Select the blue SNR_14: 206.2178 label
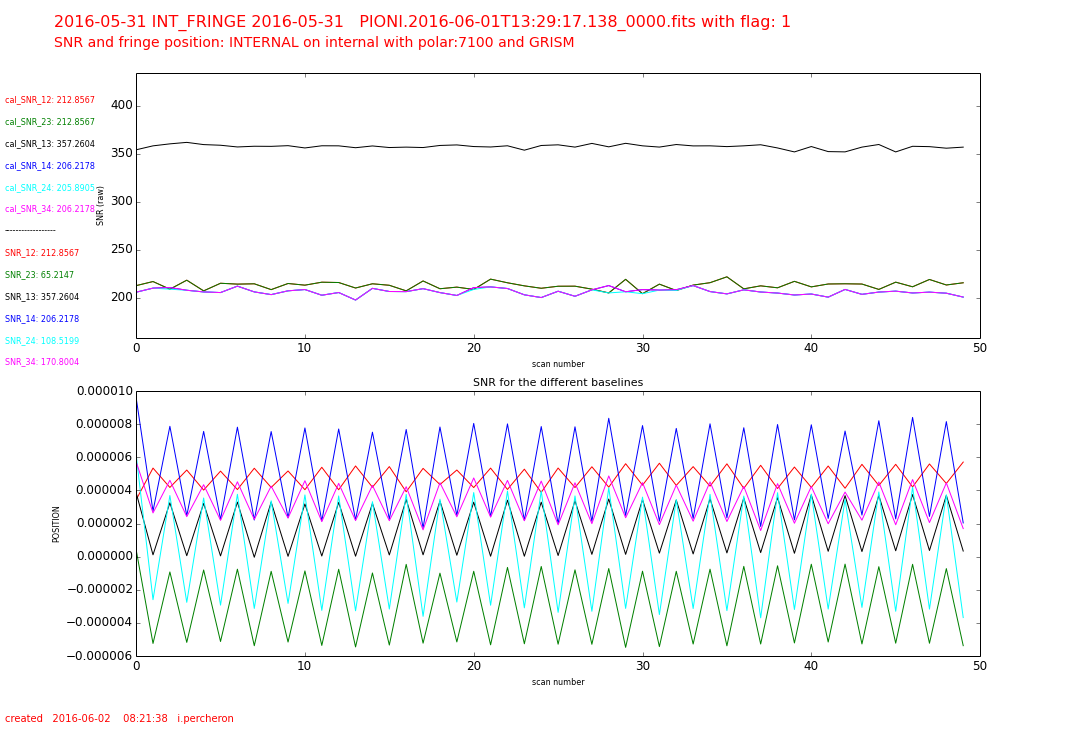 [x=42, y=319]
